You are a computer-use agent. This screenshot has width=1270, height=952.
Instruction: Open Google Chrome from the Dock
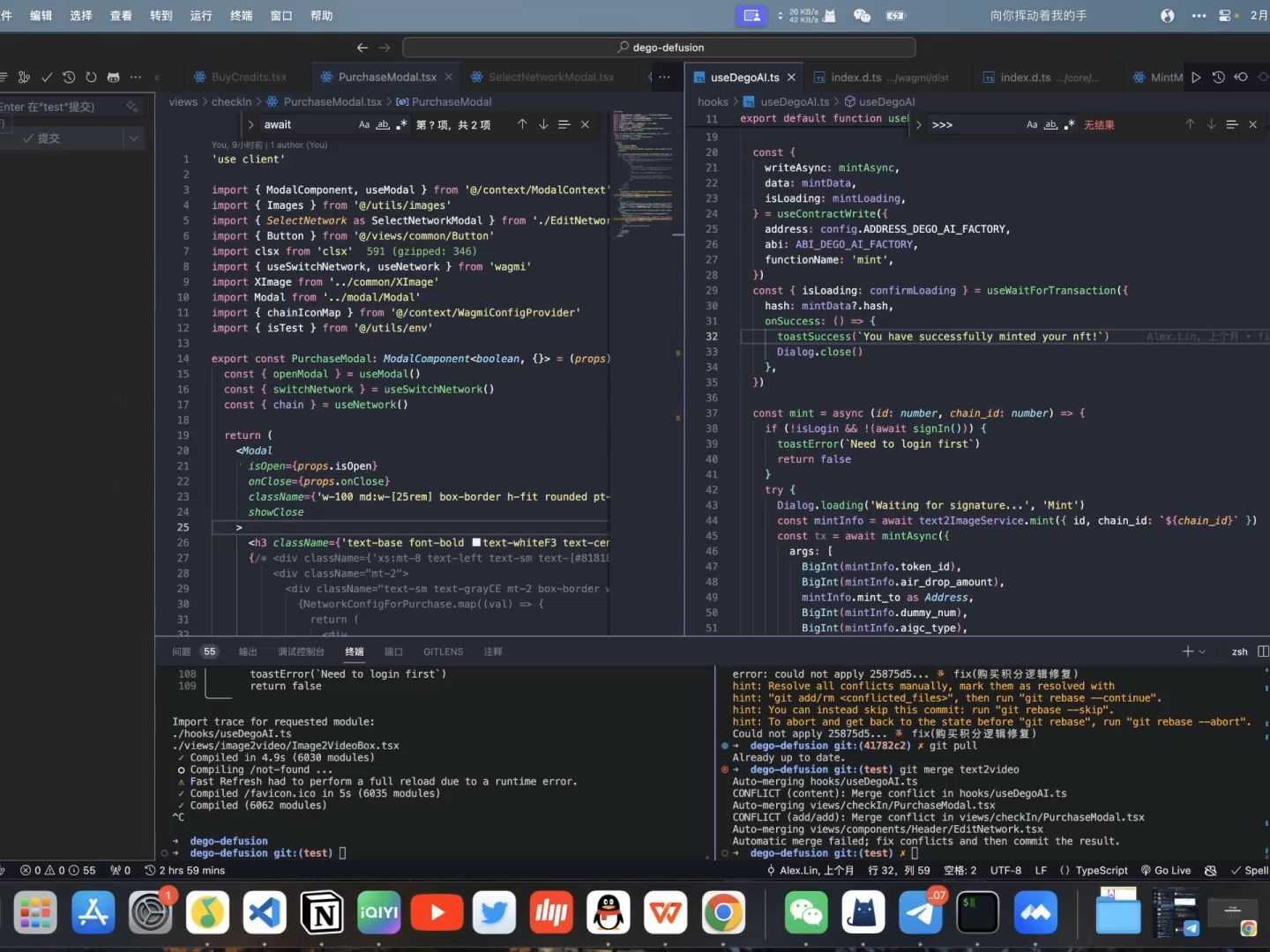[x=723, y=912]
